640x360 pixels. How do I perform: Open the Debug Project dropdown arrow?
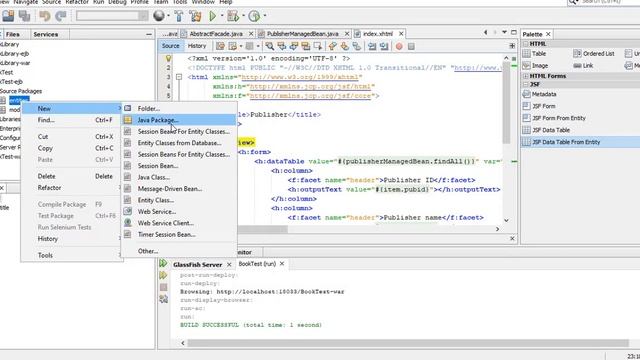[243, 16]
